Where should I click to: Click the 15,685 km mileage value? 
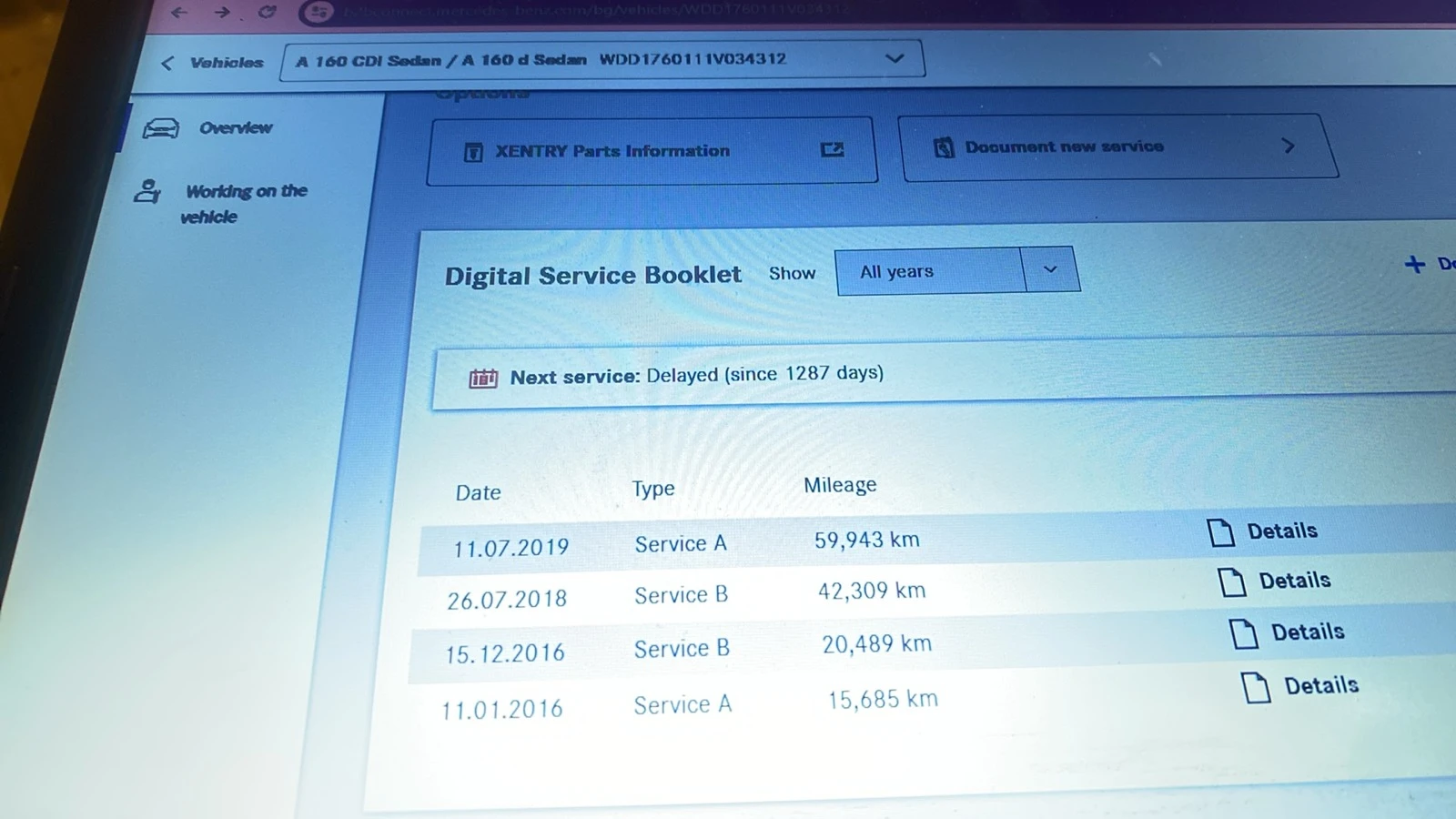pos(883,699)
